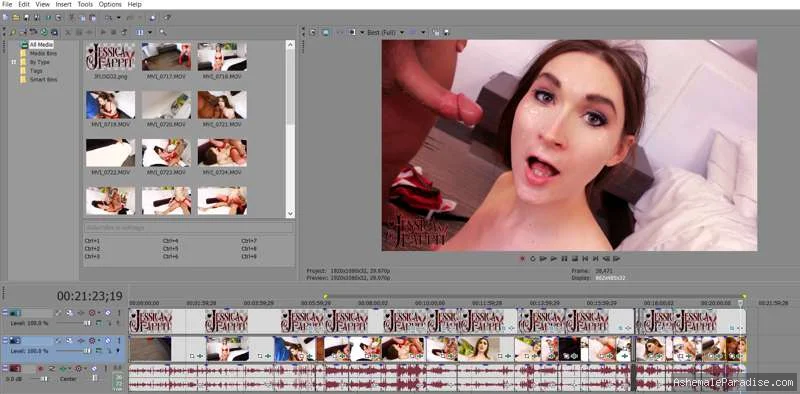800x394 pixels.
Task: Click the Ctrl+1 tag shortcut slot
Action: [x=92, y=240]
